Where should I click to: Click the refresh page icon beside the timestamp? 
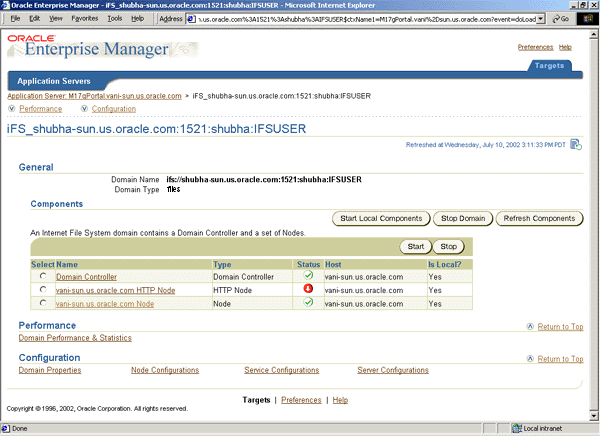click(576, 145)
